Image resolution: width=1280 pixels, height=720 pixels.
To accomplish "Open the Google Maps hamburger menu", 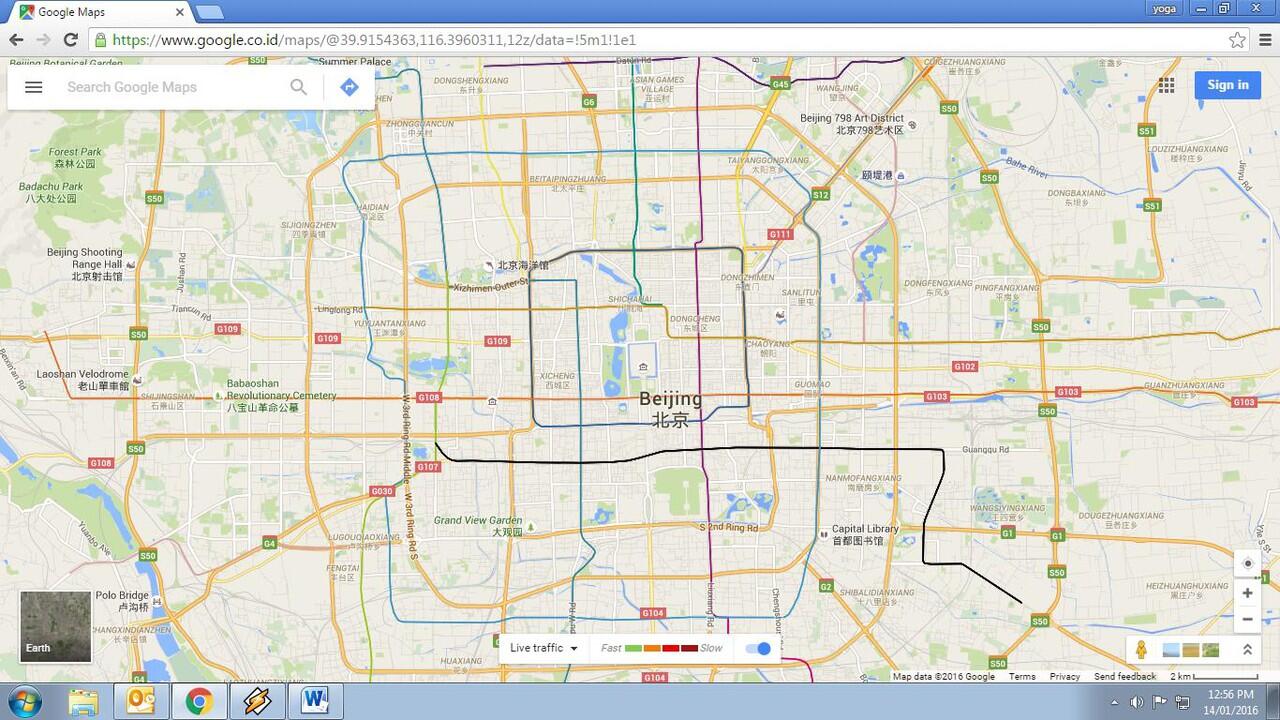I will tap(33, 87).
